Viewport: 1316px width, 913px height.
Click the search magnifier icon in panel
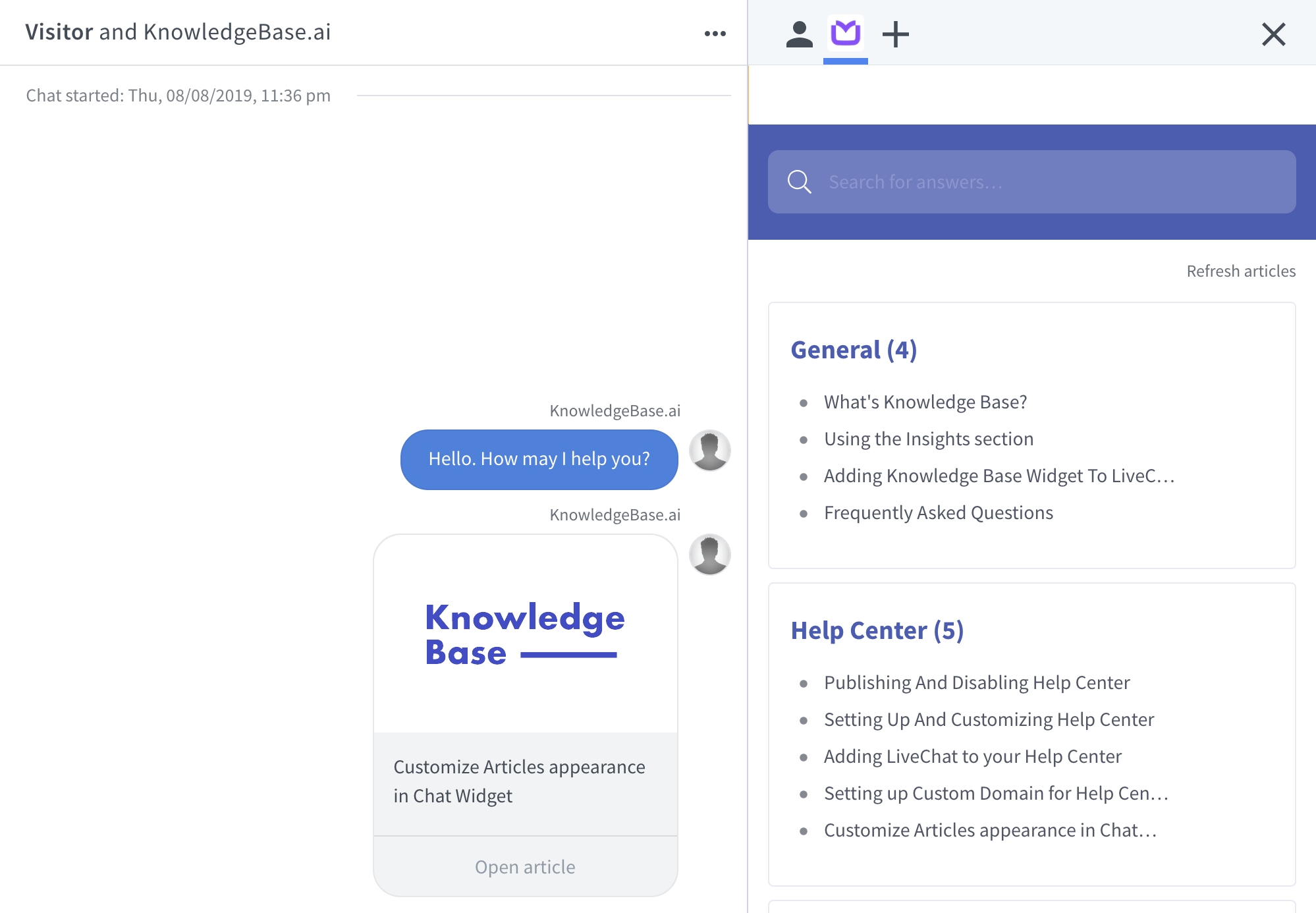click(x=801, y=182)
